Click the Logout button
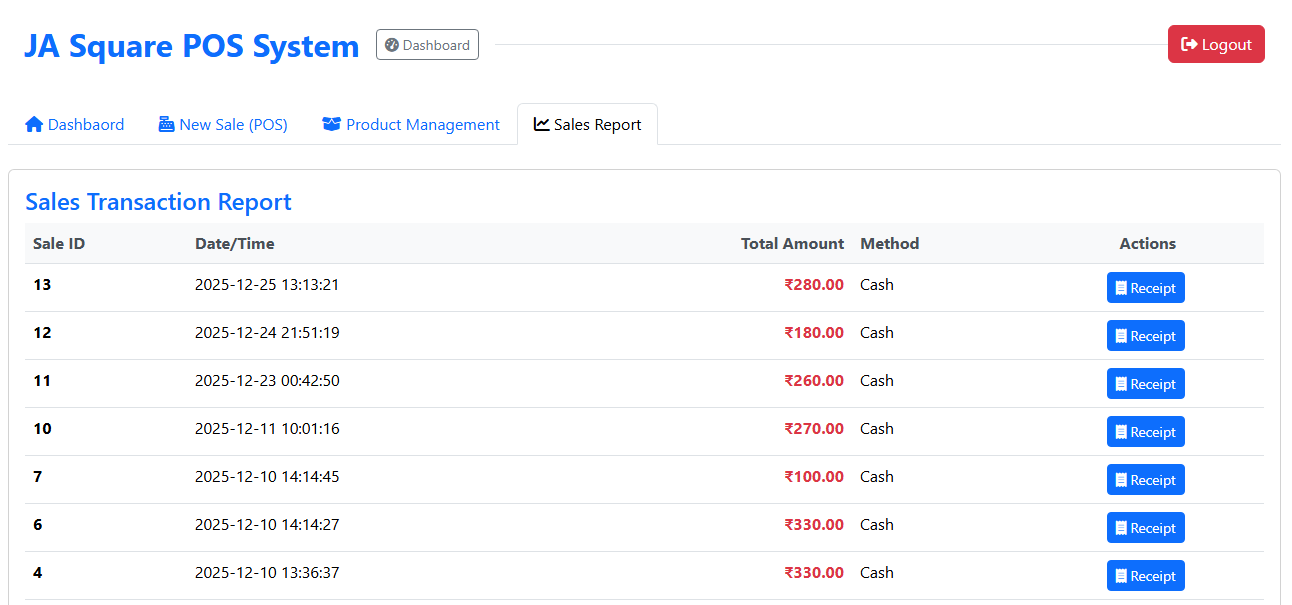 tap(1216, 43)
